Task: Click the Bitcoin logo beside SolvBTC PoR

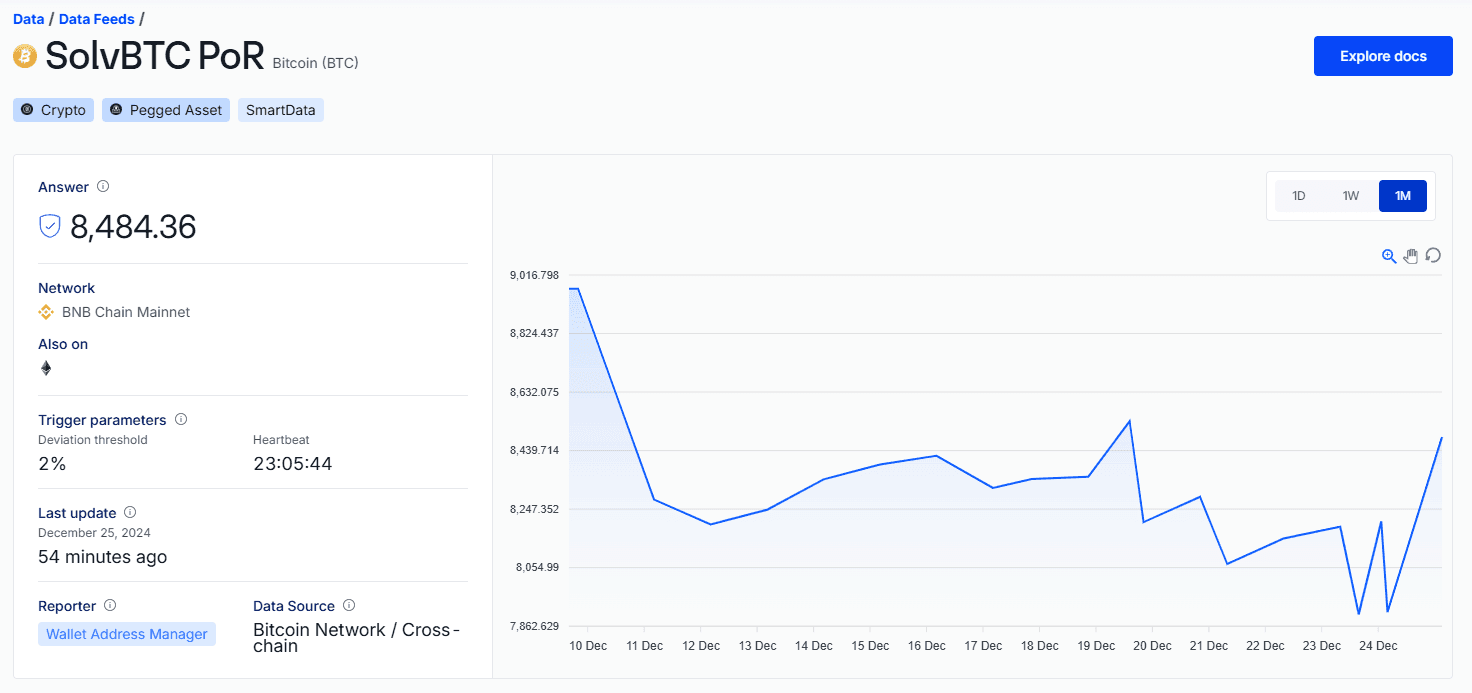Action: [25, 56]
